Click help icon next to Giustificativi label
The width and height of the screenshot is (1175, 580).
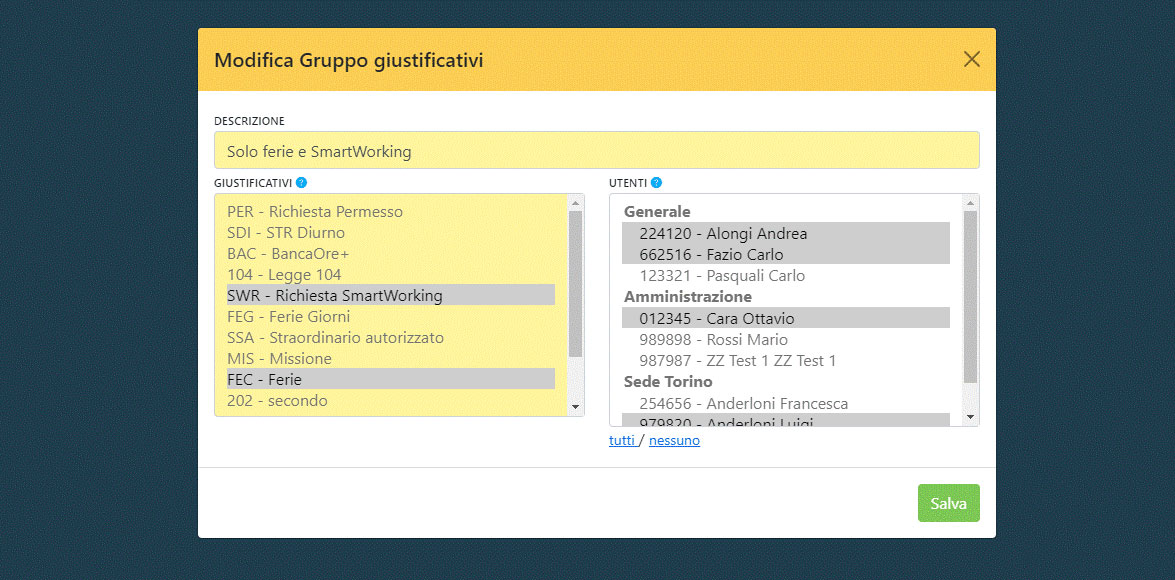[301, 183]
